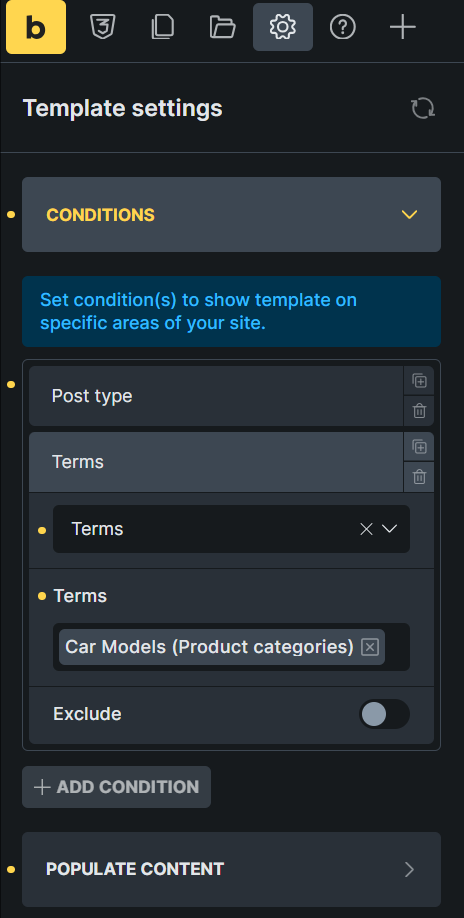Open the Templates folder icon
Image resolution: width=464 pixels, height=918 pixels.
click(222, 27)
